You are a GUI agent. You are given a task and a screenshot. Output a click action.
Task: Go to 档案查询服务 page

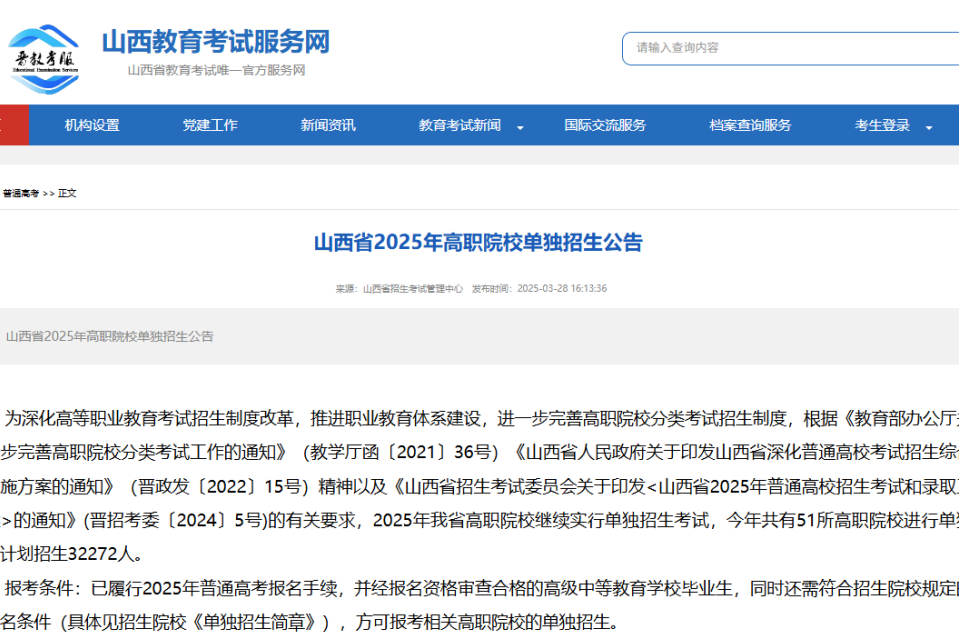pos(750,125)
